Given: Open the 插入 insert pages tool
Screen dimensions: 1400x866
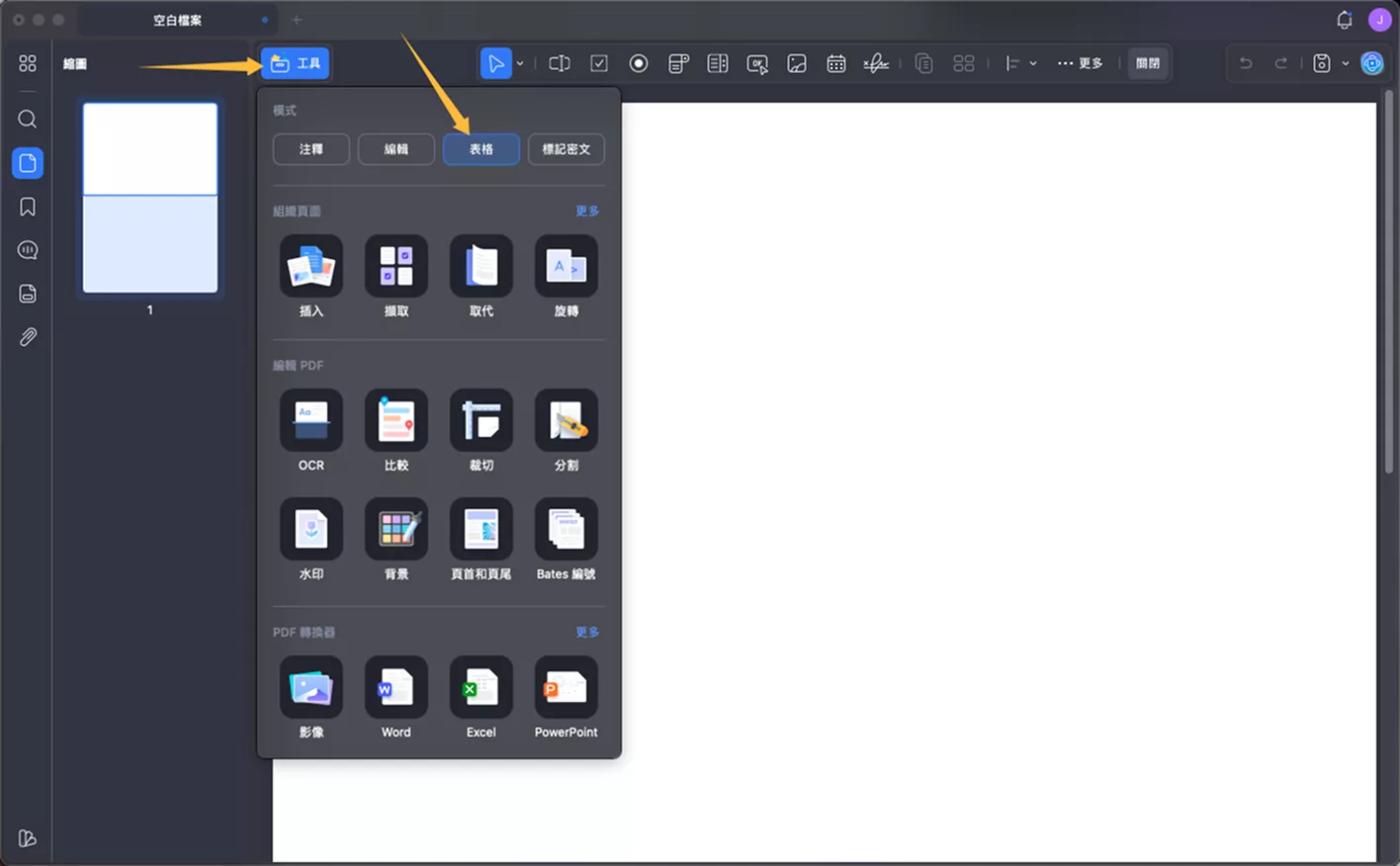Looking at the screenshot, I should pos(311,276).
